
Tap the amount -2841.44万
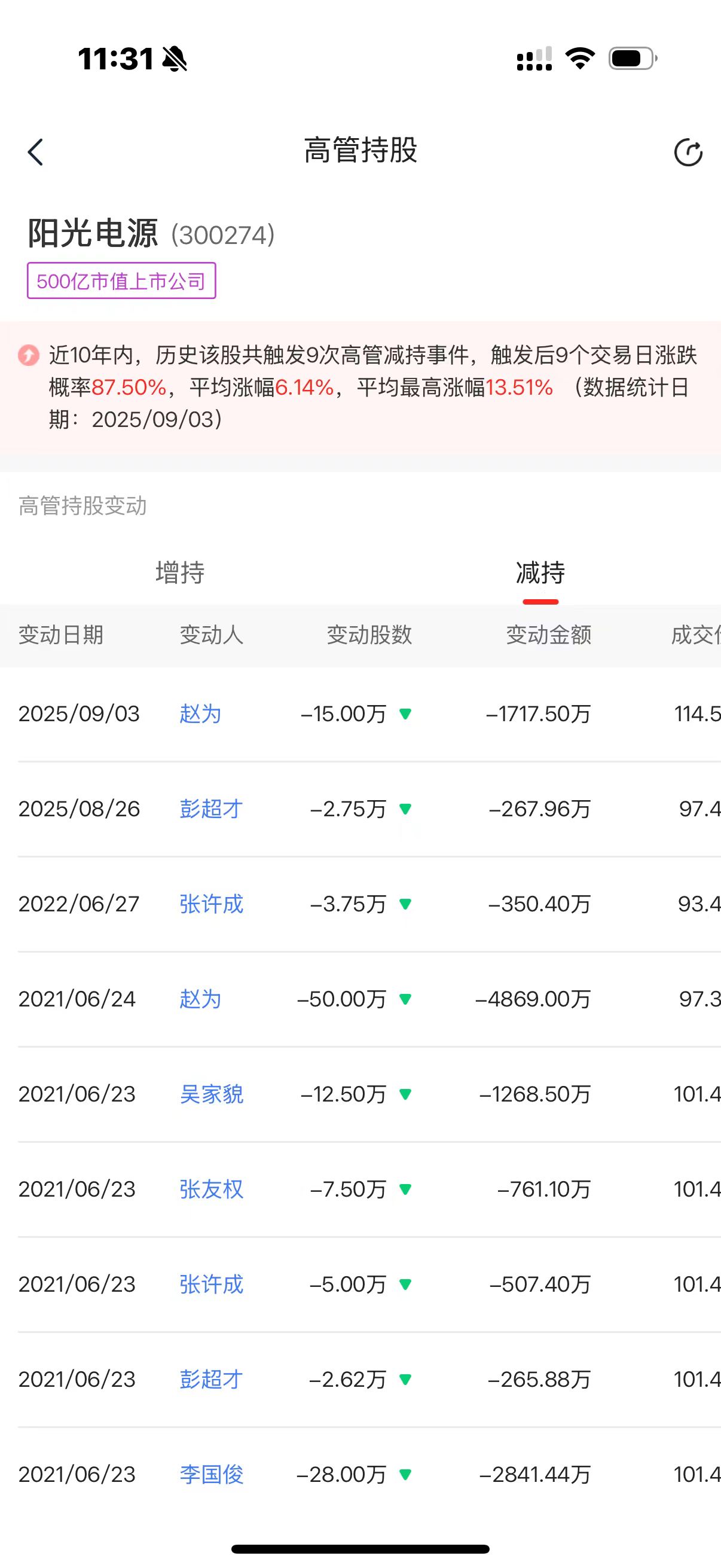[x=536, y=1474]
